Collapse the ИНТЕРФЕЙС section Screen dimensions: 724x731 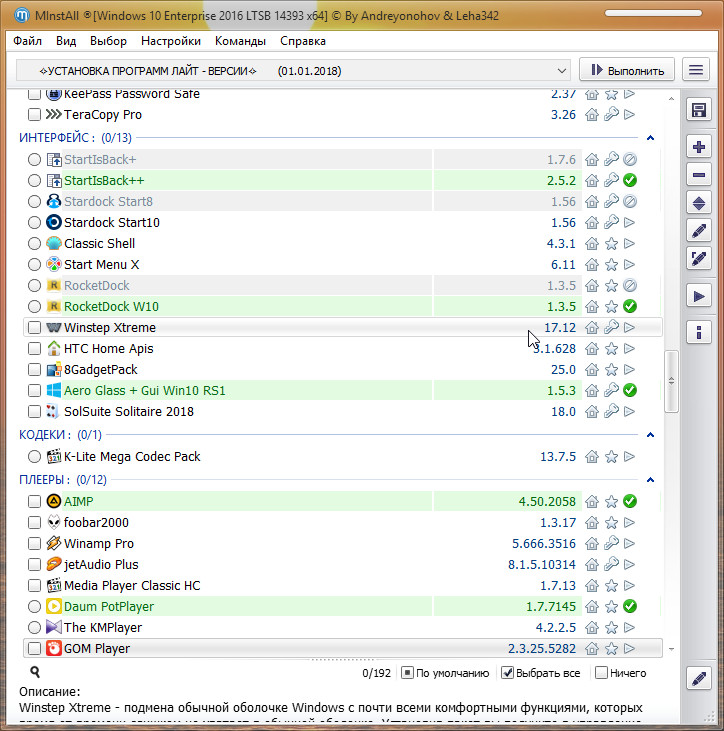pos(650,138)
